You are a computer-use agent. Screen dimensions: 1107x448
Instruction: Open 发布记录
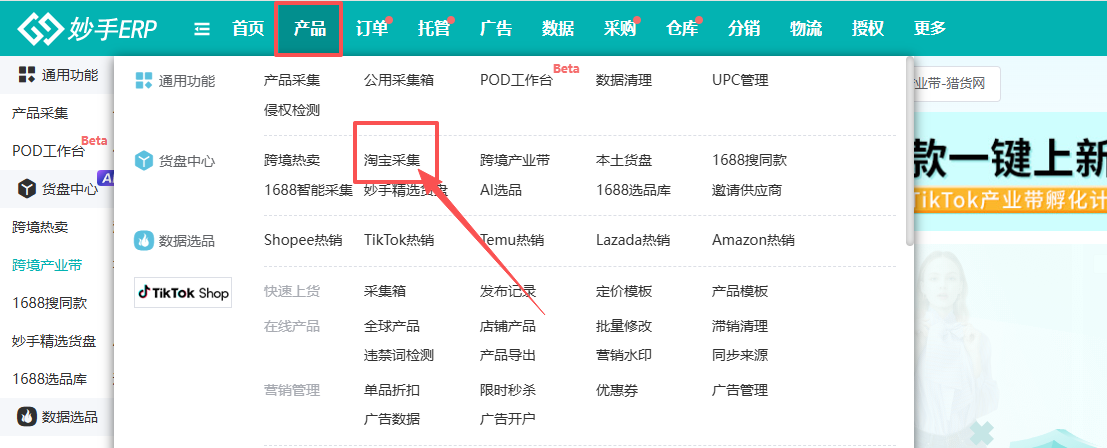[508, 291]
